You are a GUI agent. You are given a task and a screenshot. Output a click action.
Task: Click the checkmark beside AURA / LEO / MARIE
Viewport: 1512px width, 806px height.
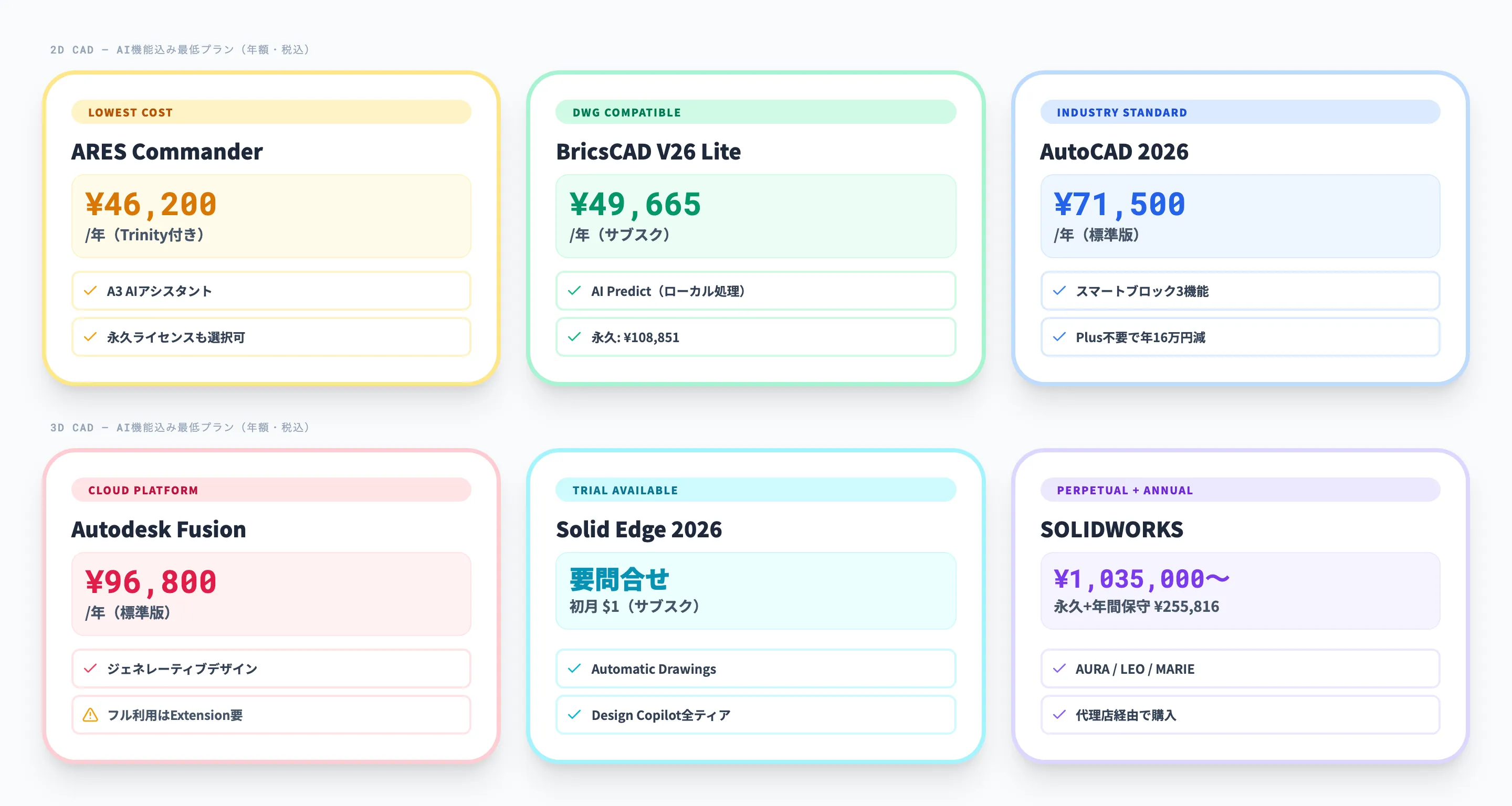[x=1059, y=669]
